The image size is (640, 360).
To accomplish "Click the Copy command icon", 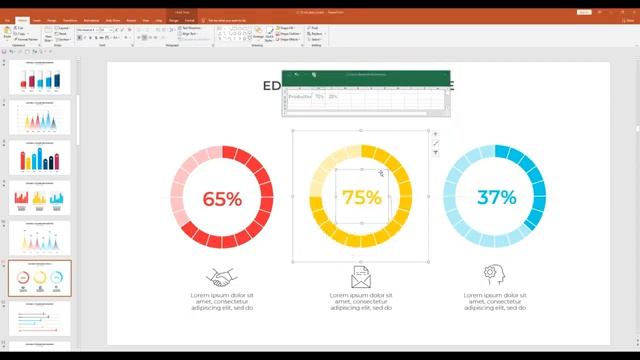I will coord(16,34).
